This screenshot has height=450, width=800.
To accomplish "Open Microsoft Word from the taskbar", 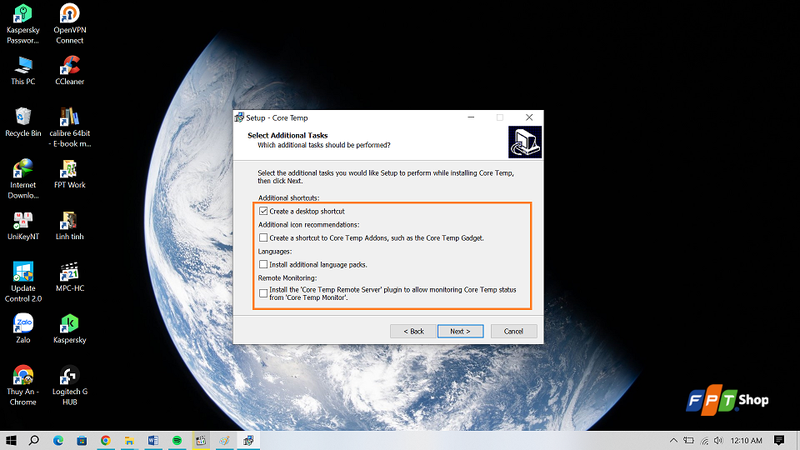I will click(153, 440).
